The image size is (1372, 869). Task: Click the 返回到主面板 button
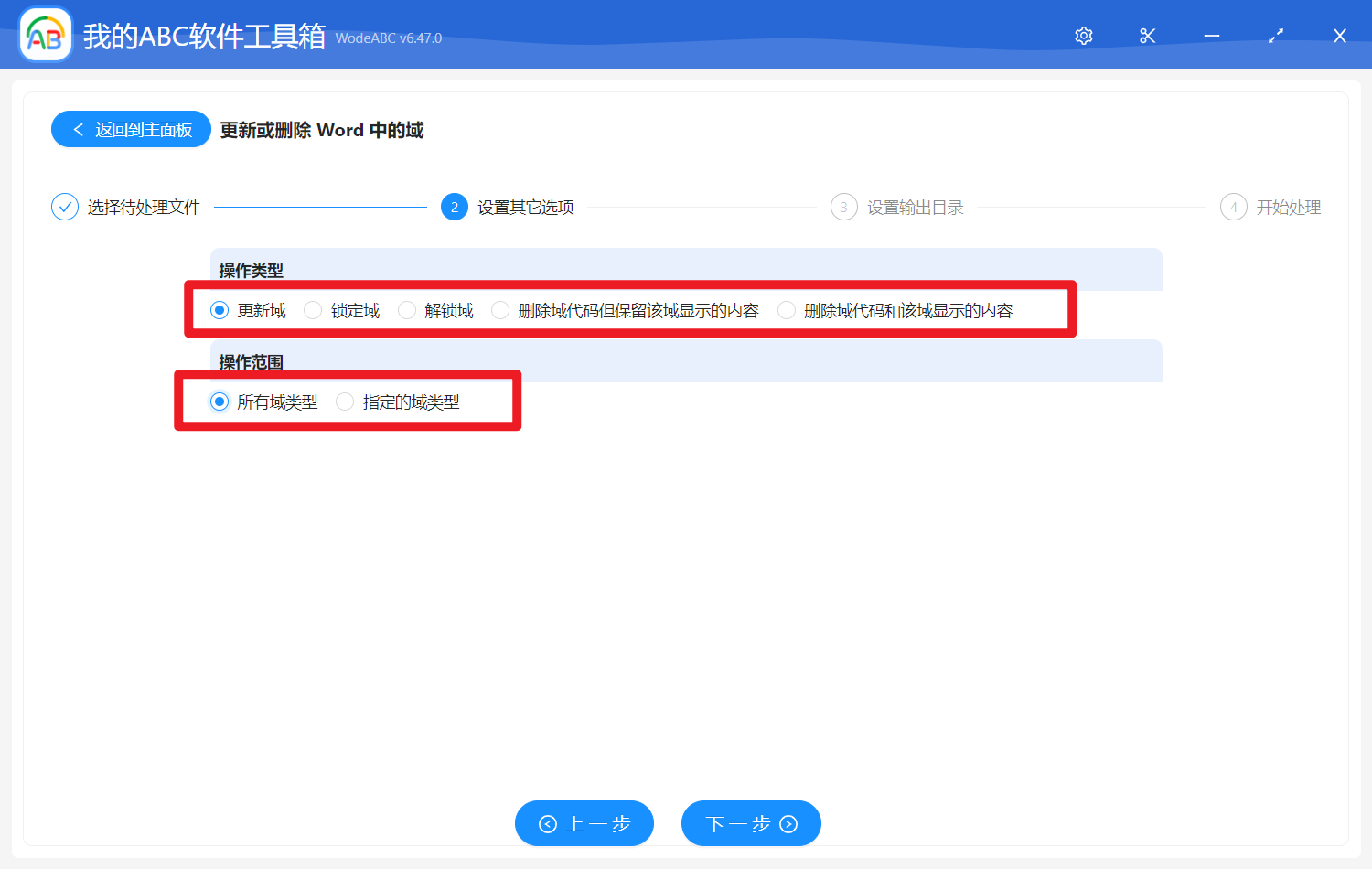tap(131, 129)
